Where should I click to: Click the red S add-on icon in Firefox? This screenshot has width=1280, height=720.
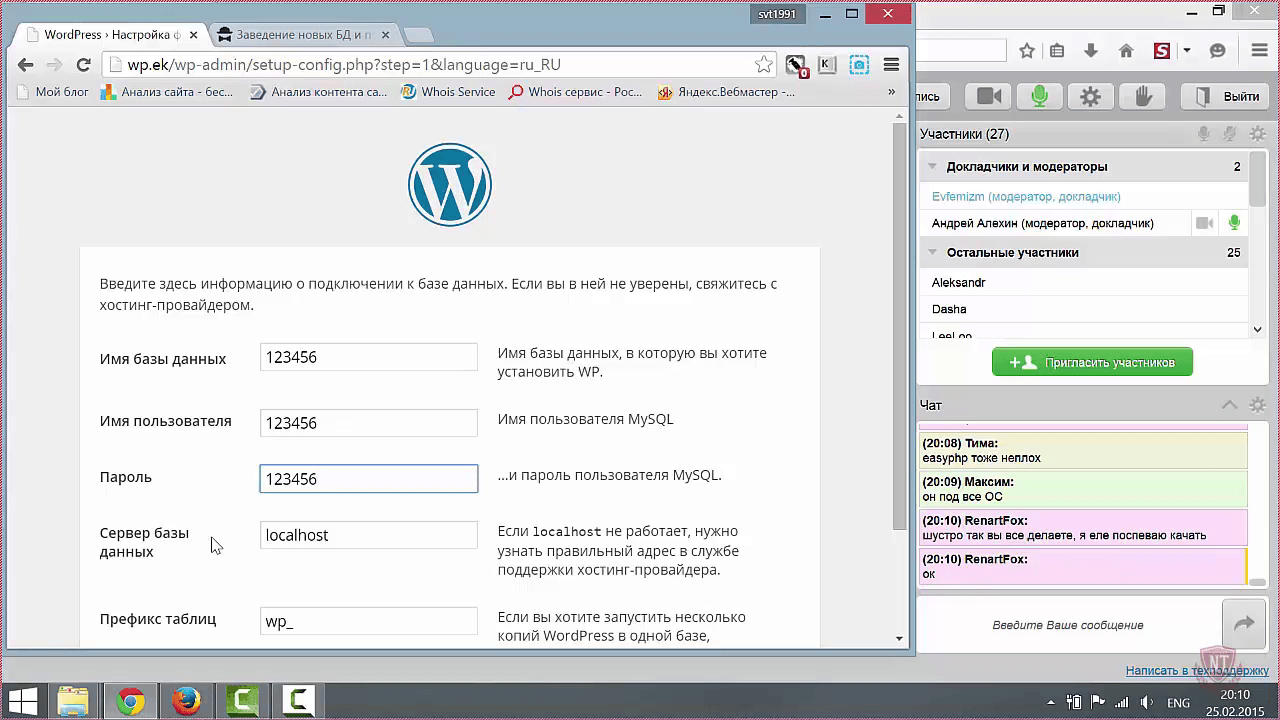click(1162, 51)
